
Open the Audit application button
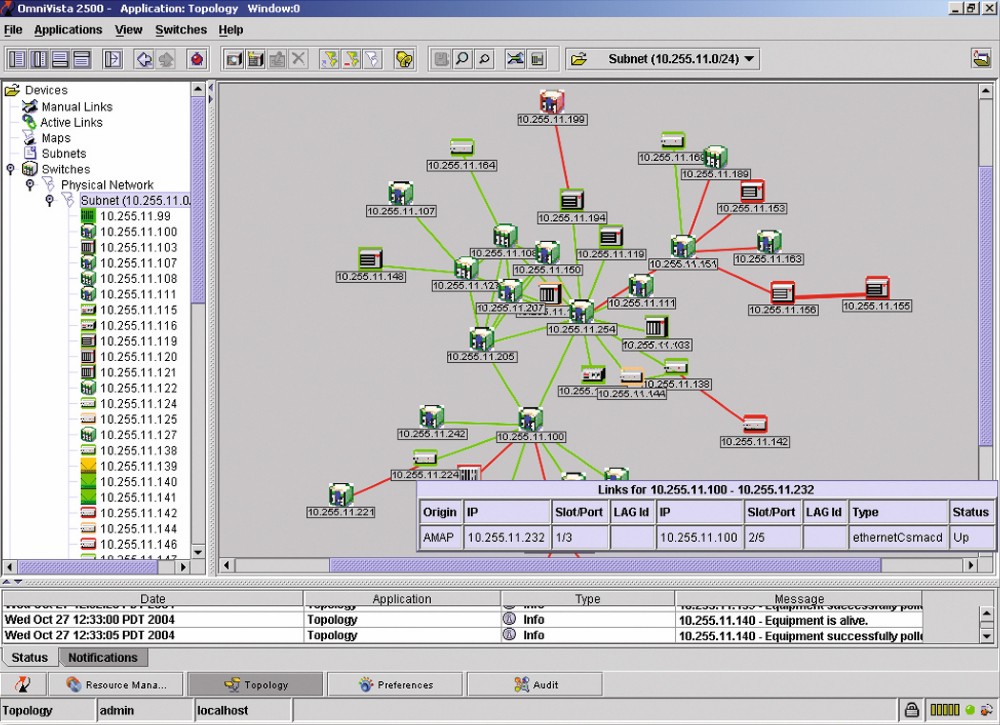tap(535, 685)
